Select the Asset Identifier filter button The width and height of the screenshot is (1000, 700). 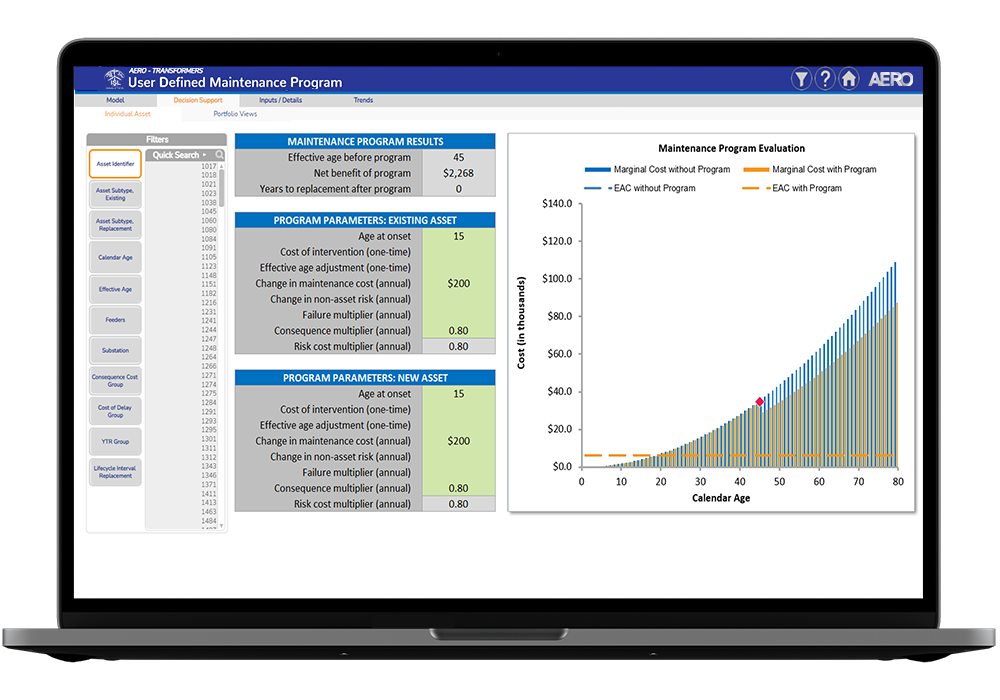coord(115,164)
